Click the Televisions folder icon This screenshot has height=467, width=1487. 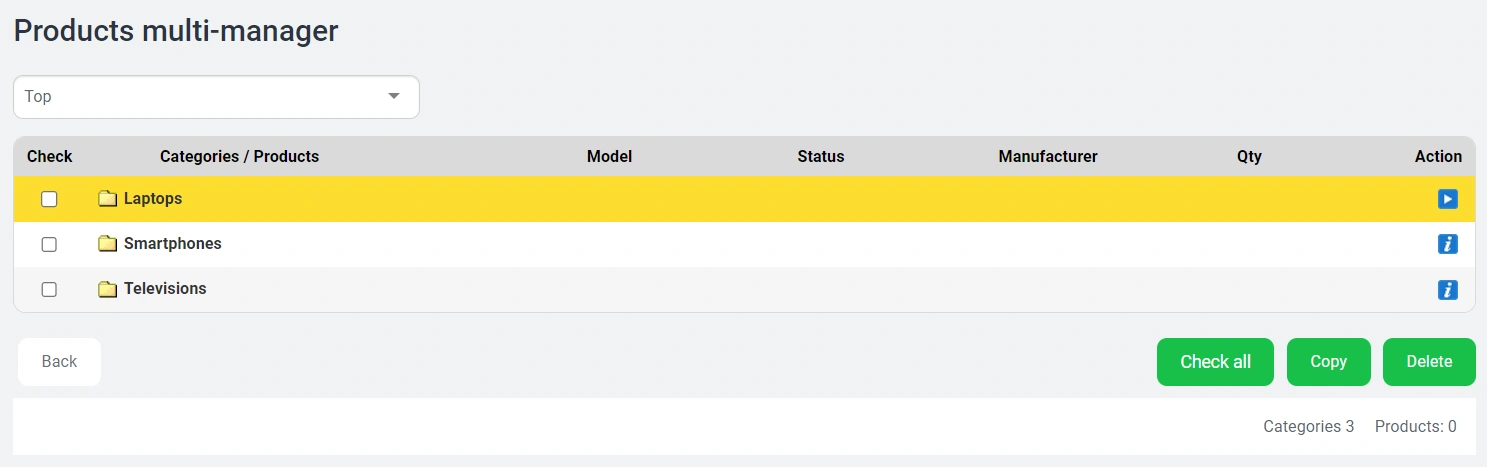click(x=108, y=289)
